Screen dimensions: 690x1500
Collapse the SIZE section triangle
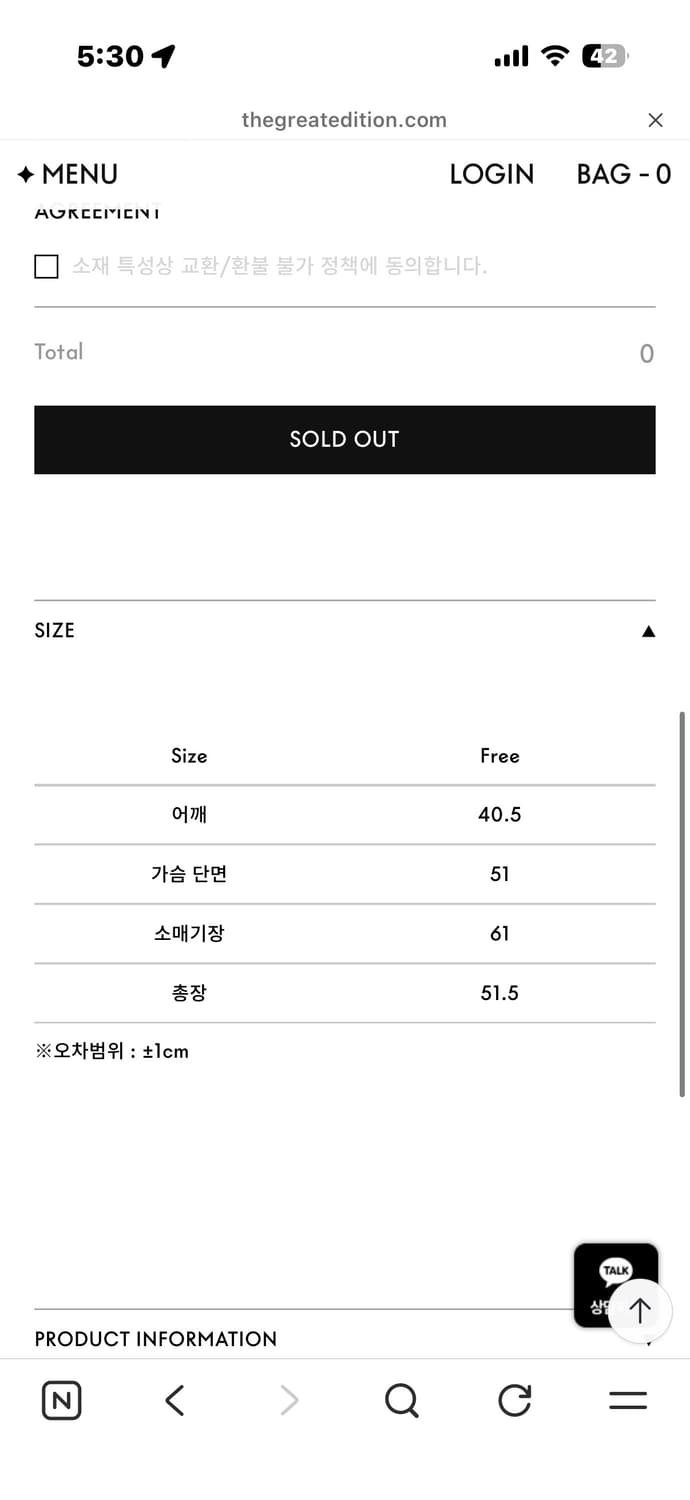pyautogui.click(x=648, y=630)
